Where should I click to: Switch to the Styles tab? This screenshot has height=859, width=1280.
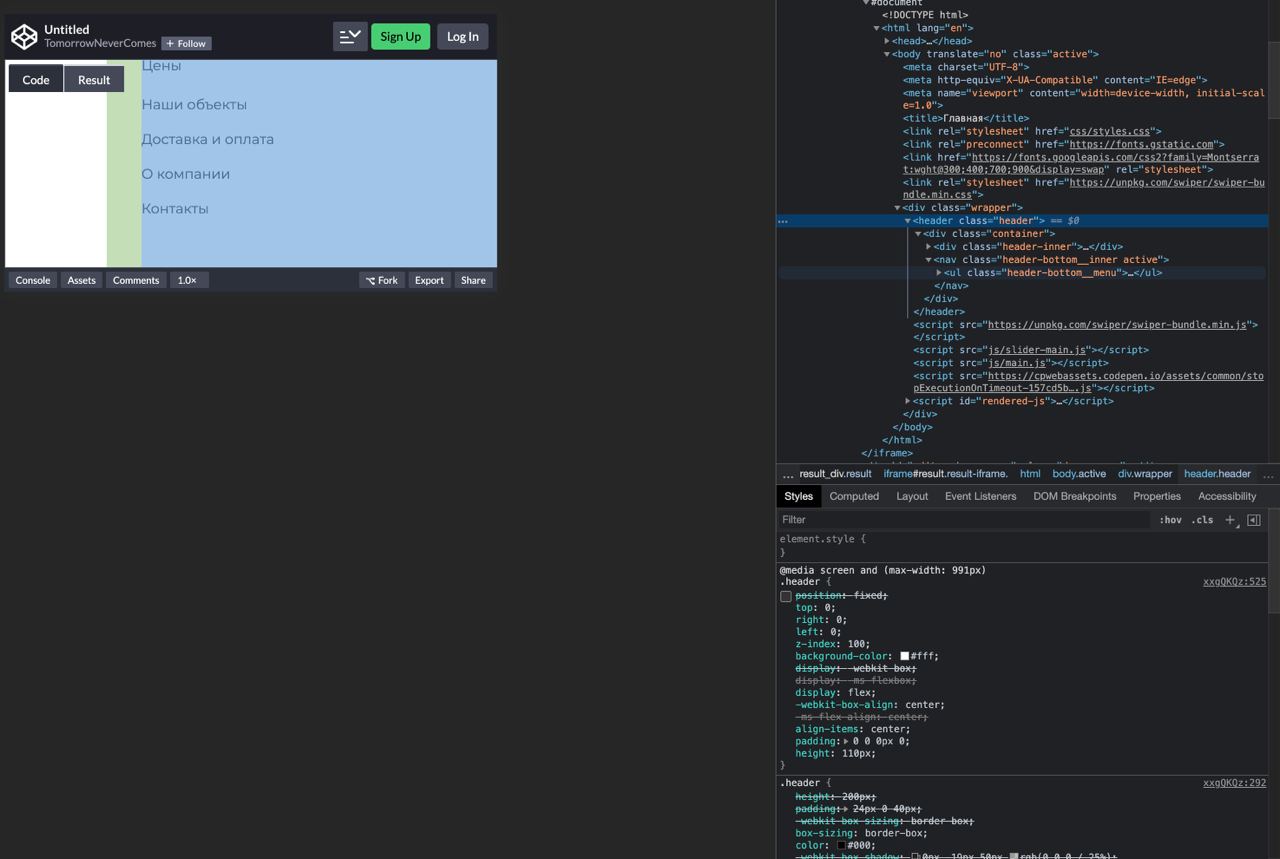point(798,496)
